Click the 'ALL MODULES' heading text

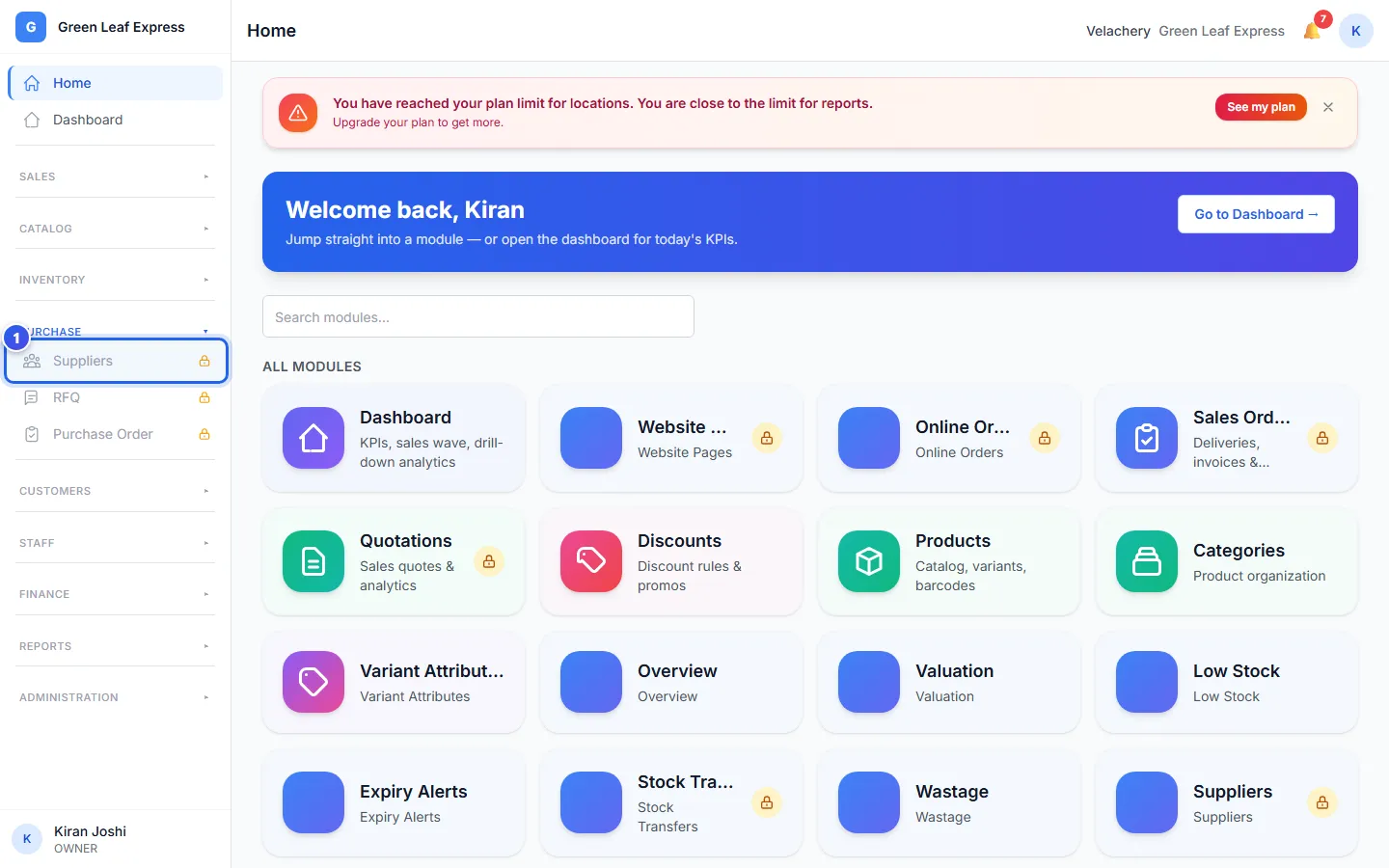coord(312,366)
